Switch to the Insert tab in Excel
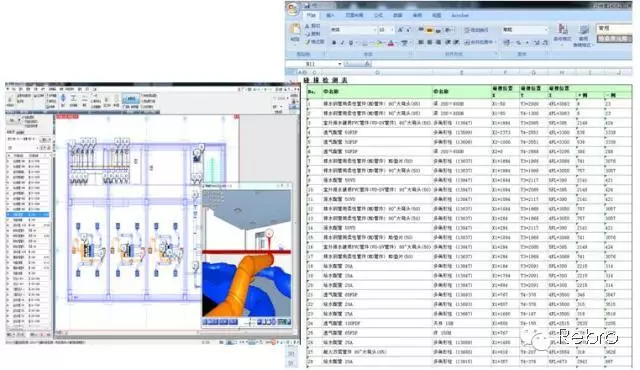Screen dimensions: 640x370 (330, 16)
